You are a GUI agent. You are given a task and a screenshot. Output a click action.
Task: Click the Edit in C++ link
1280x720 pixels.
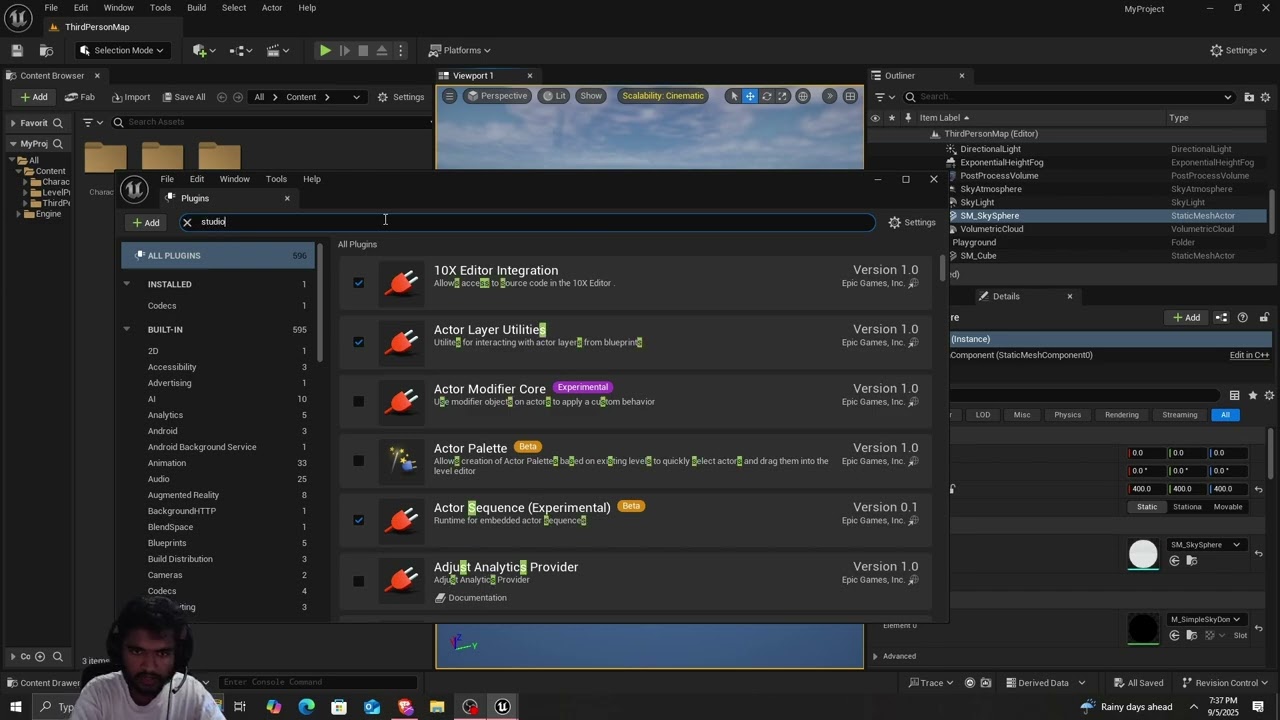coord(1249,355)
